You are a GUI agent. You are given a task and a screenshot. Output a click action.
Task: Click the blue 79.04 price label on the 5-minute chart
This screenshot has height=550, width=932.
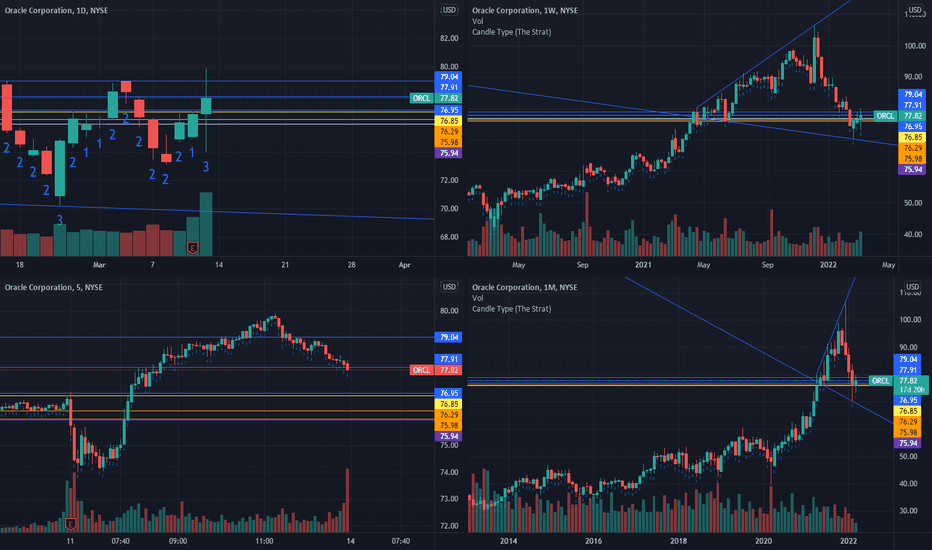(x=449, y=337)
